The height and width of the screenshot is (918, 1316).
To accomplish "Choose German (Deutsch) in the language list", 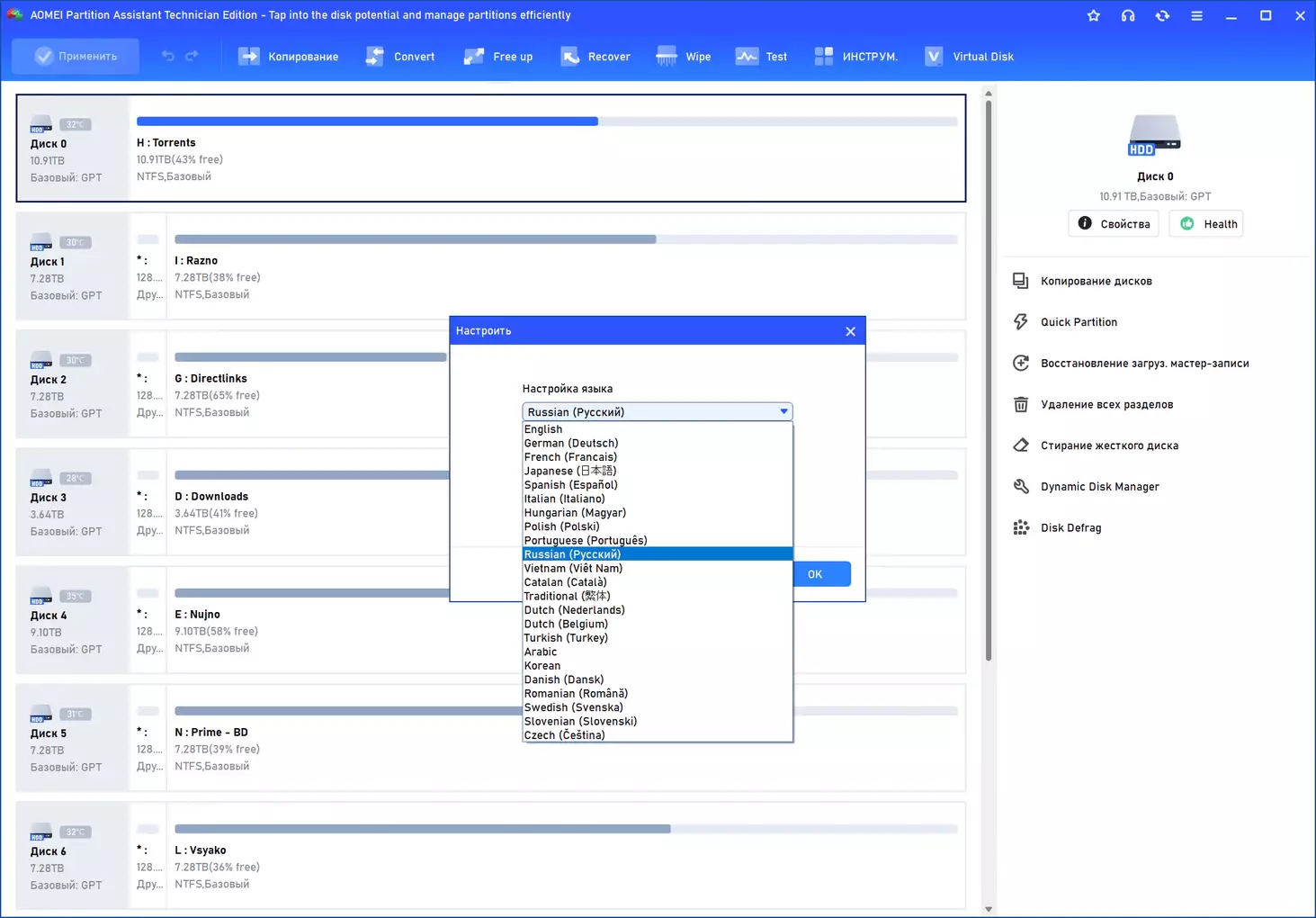I will (571, 443).
